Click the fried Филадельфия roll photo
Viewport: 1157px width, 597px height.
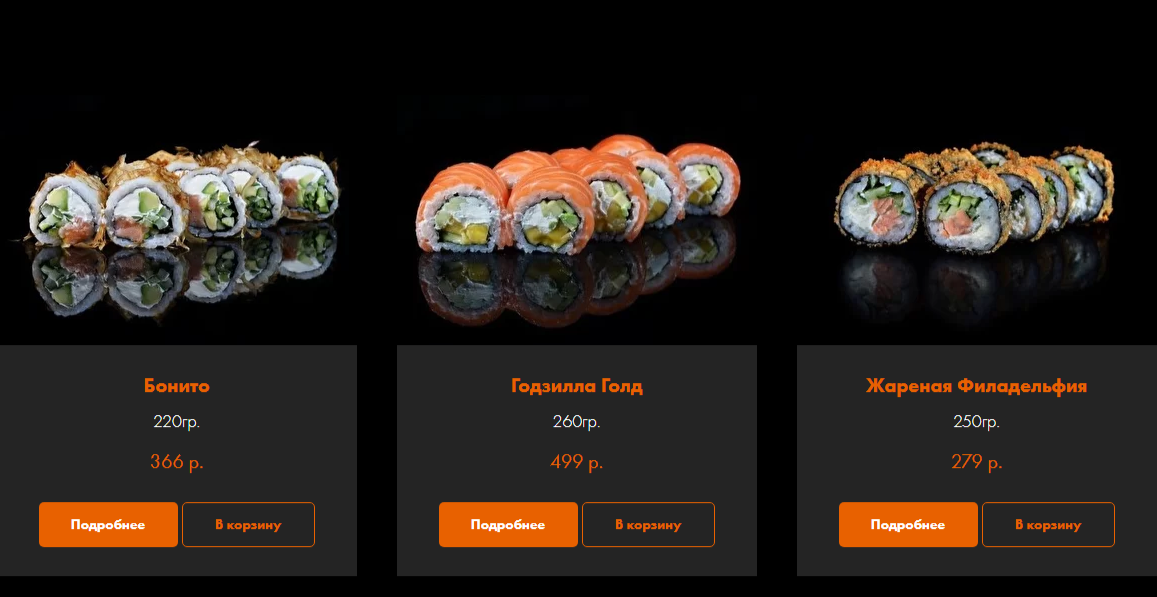tap(974, 196)
